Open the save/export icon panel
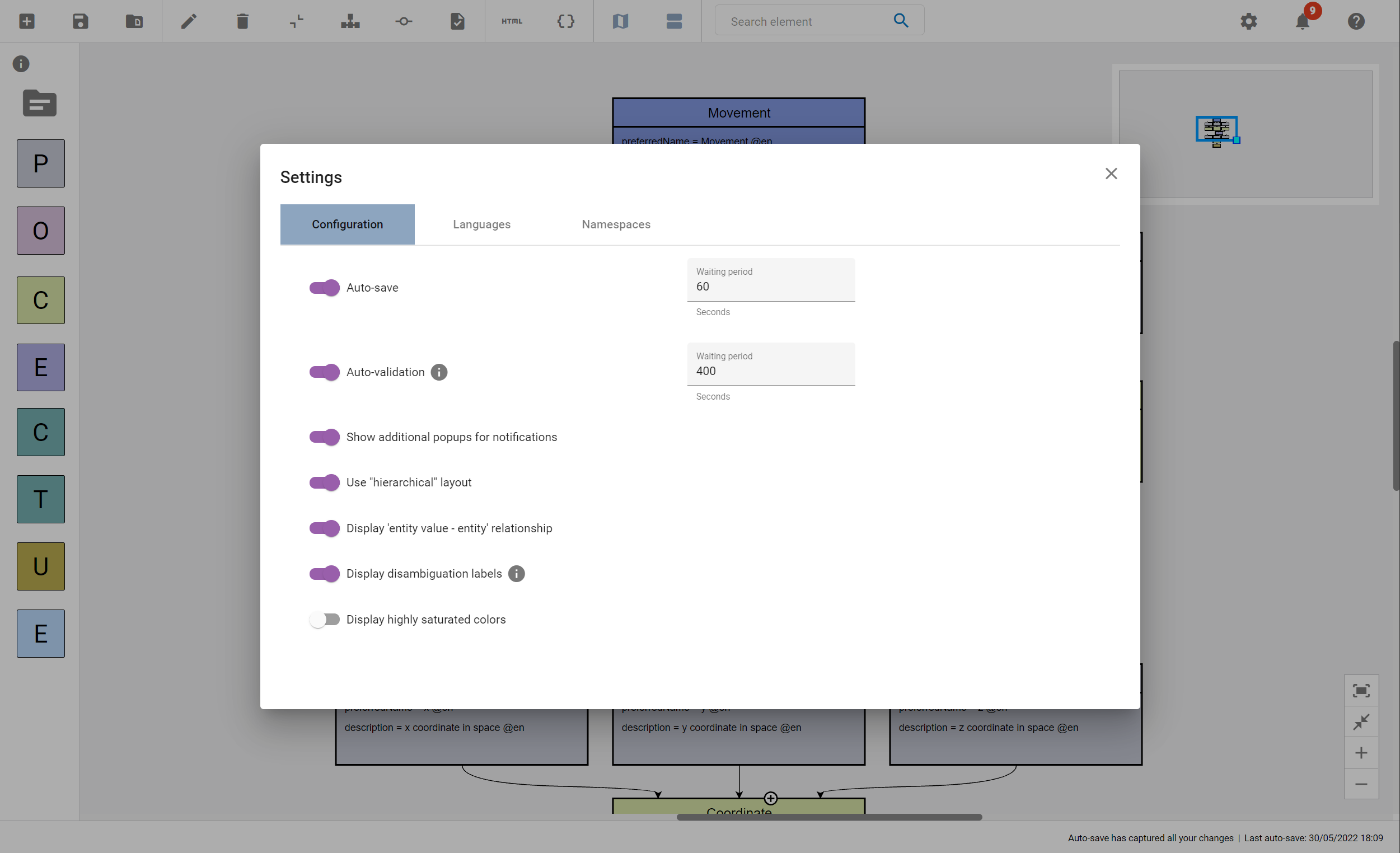Screen dimensions: 1400x853 pos(80,20)
